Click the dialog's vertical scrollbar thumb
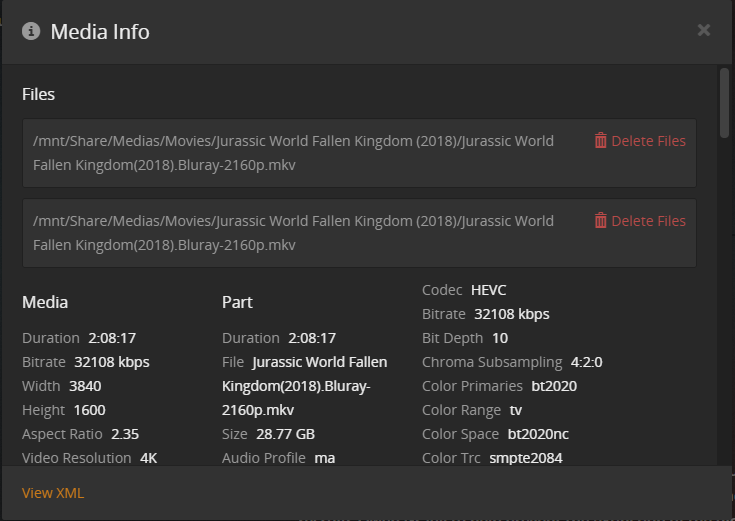 click(x=724, y=102)
